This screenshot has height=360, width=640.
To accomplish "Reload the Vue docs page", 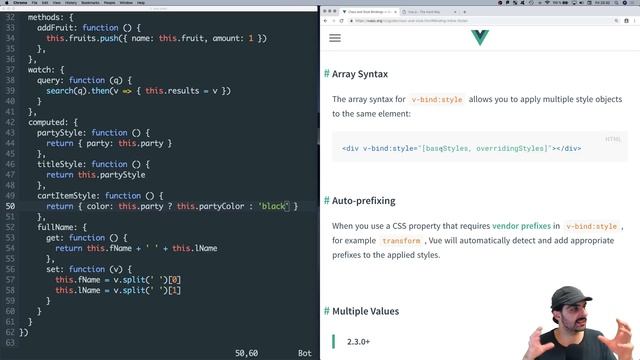I will 341,21.
